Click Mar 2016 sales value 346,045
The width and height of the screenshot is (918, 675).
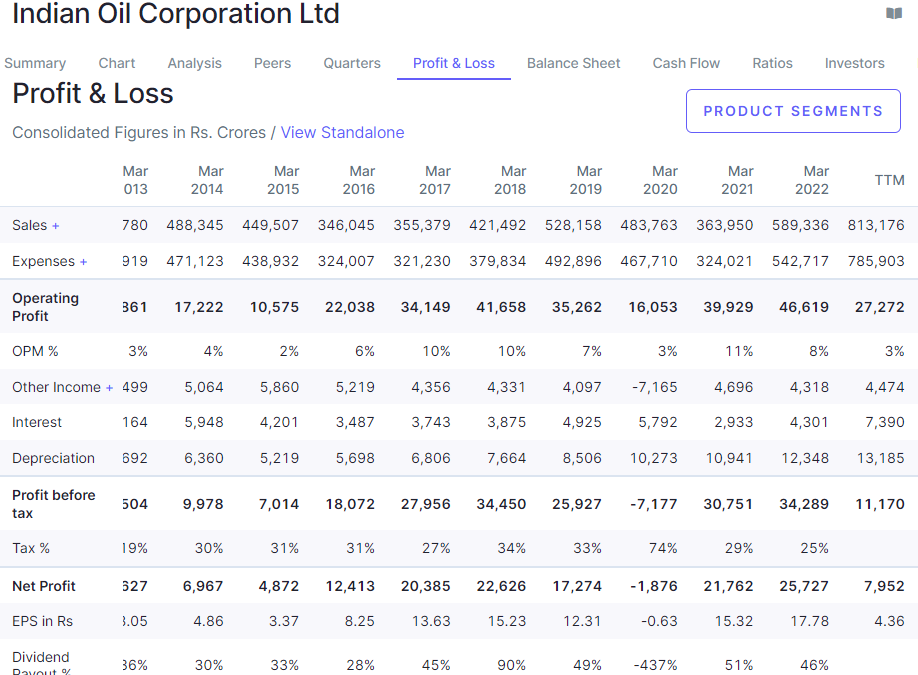click(x=346, y=225)
